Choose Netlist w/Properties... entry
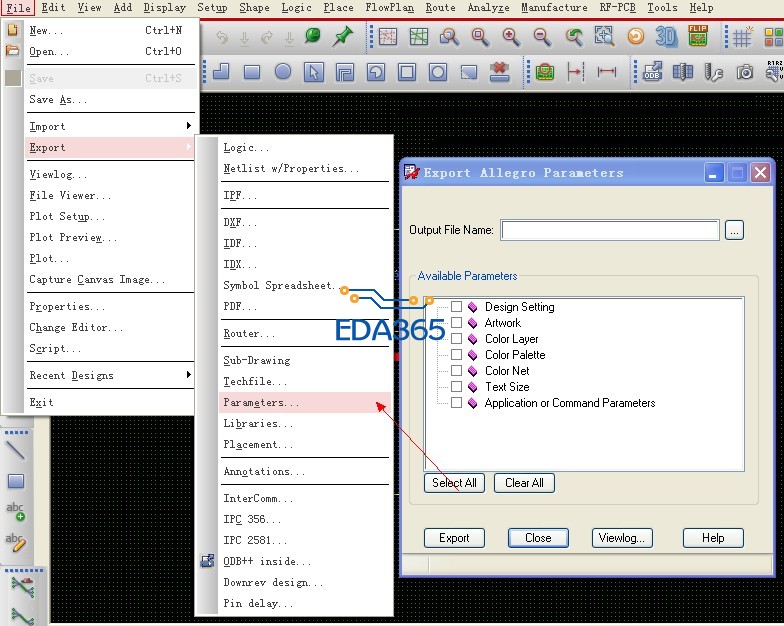Viewport: 784px width, 626px height. coord(304,168)
